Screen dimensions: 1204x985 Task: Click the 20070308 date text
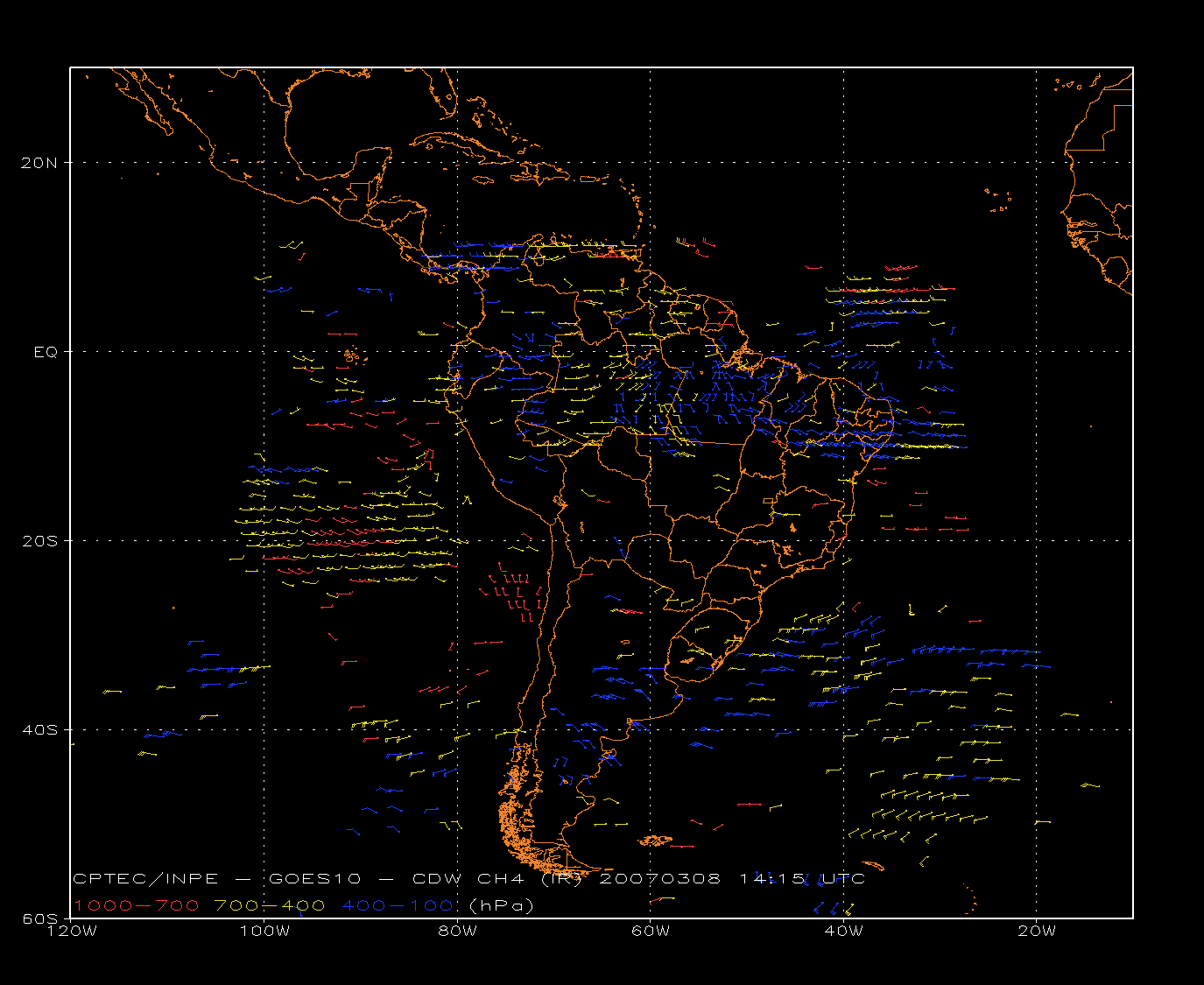coord(660,878)
